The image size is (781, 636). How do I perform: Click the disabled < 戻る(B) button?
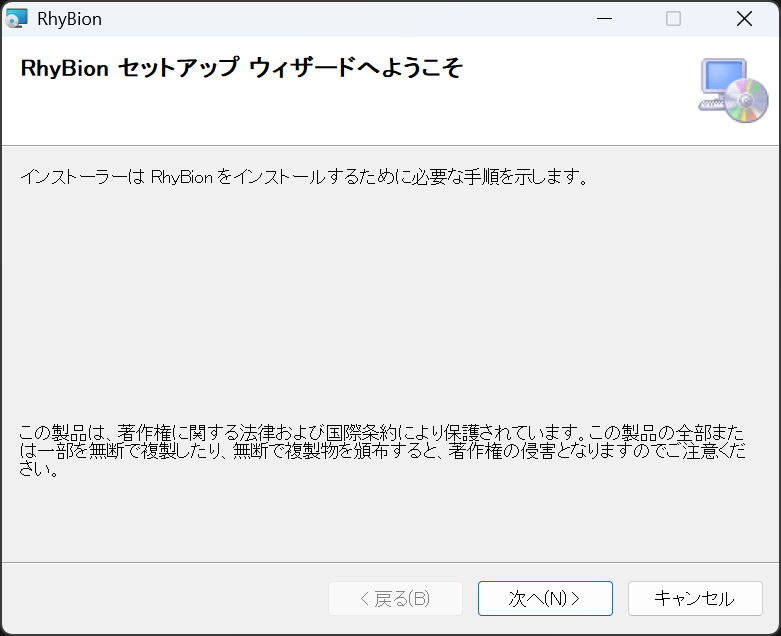point(395,598)
